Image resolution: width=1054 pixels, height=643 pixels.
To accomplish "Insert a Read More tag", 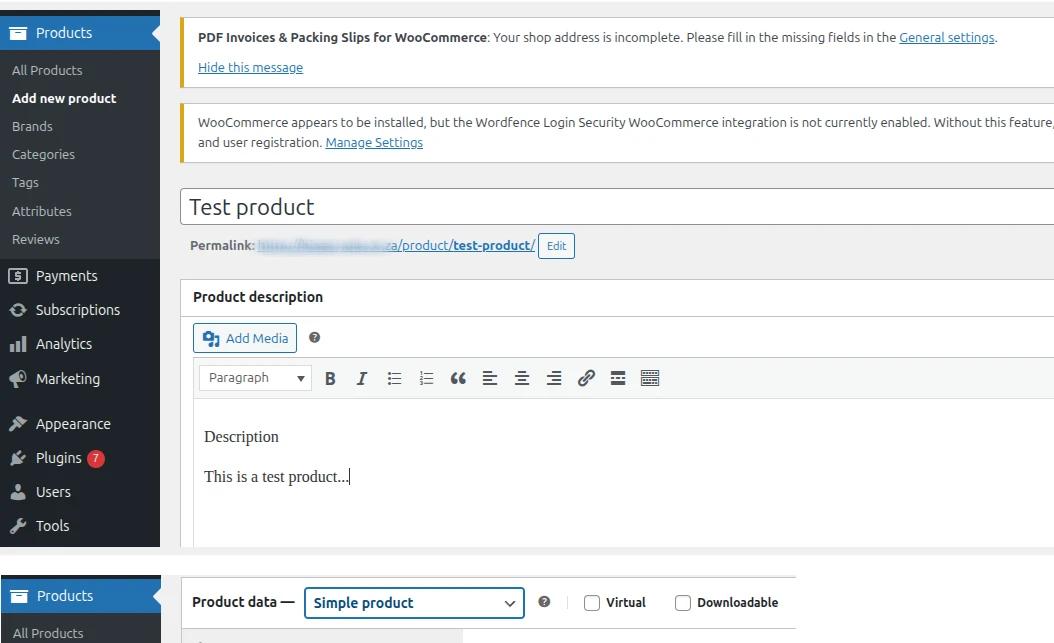I will click(x=618, y=378).
